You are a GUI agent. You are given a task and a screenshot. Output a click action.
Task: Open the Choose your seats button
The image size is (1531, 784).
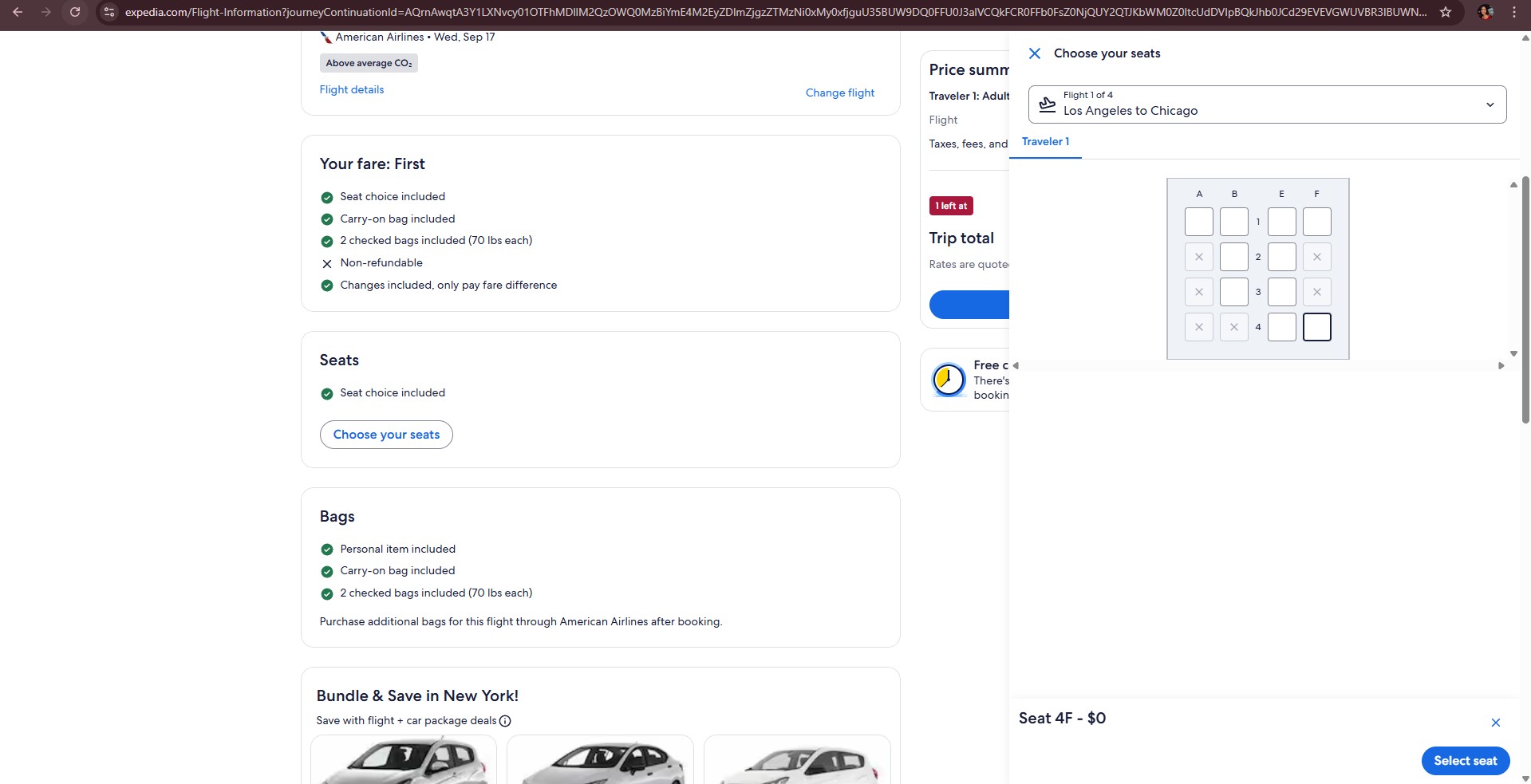(386, 435)
